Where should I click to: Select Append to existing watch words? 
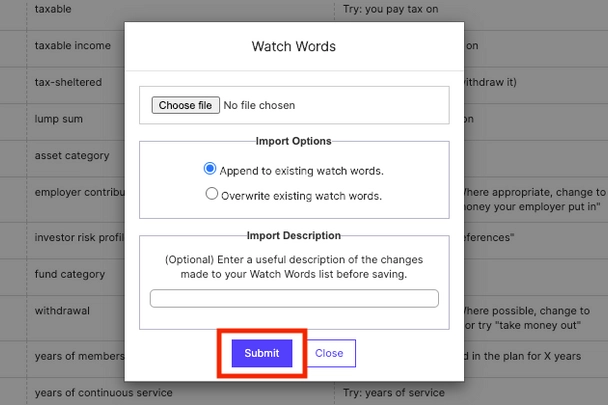210,169
